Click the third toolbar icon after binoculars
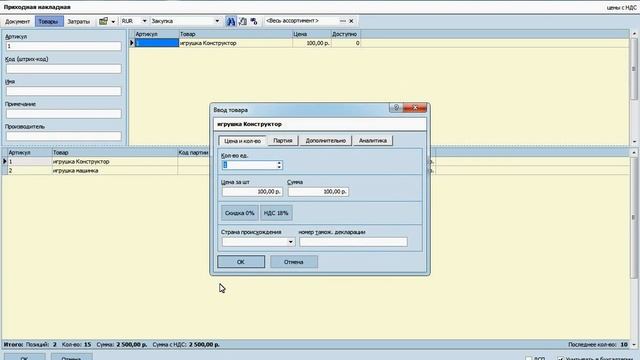Image resolution: width=640 pixels, height=360 pixels. point(254,21)
